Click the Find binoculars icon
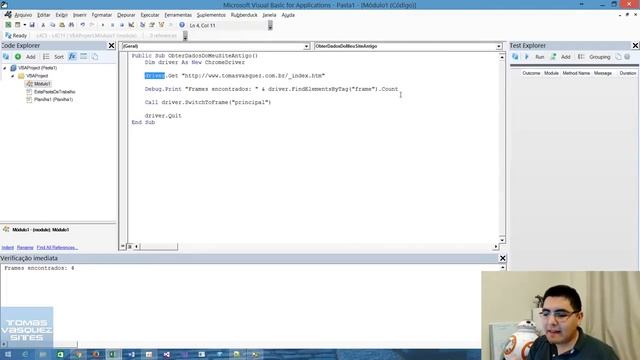The height and width of the screenshot is (360, 640). tap(71, 25)
